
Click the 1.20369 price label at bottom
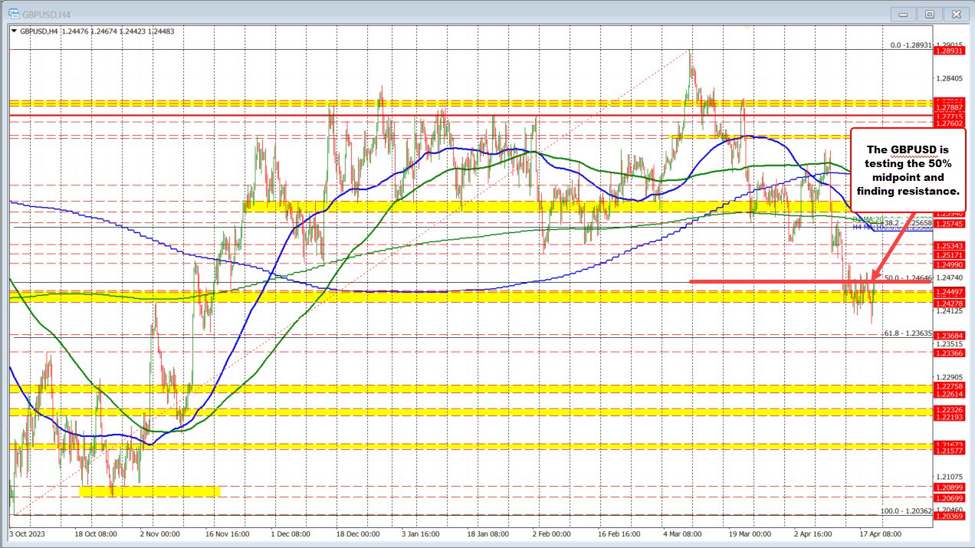tap(947, 516)
